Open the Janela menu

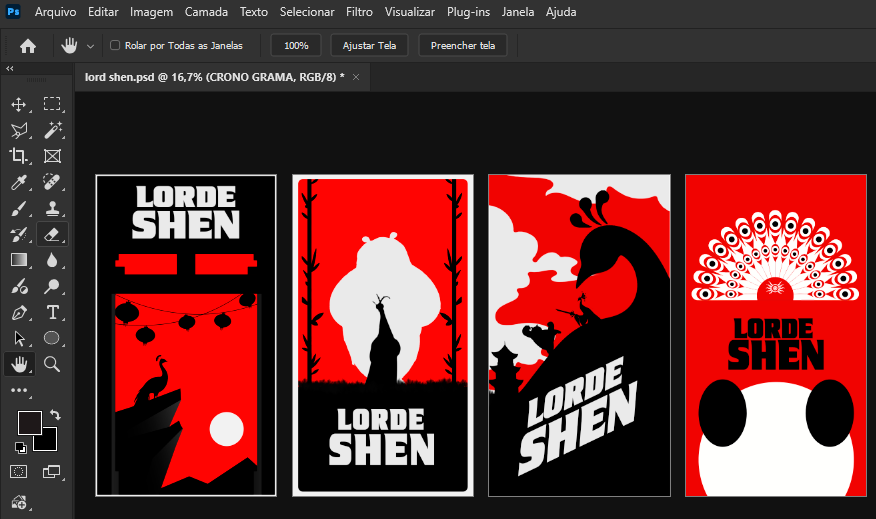(518, 12)
